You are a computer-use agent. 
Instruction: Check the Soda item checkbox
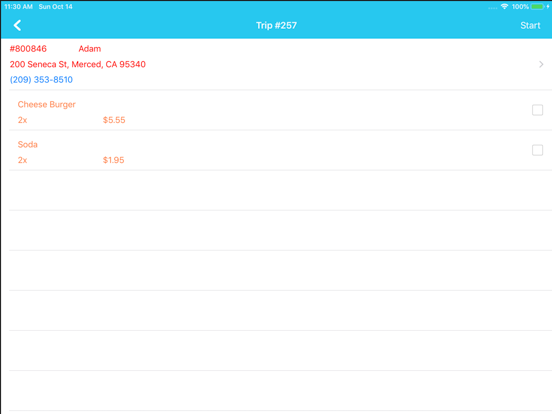537,150
